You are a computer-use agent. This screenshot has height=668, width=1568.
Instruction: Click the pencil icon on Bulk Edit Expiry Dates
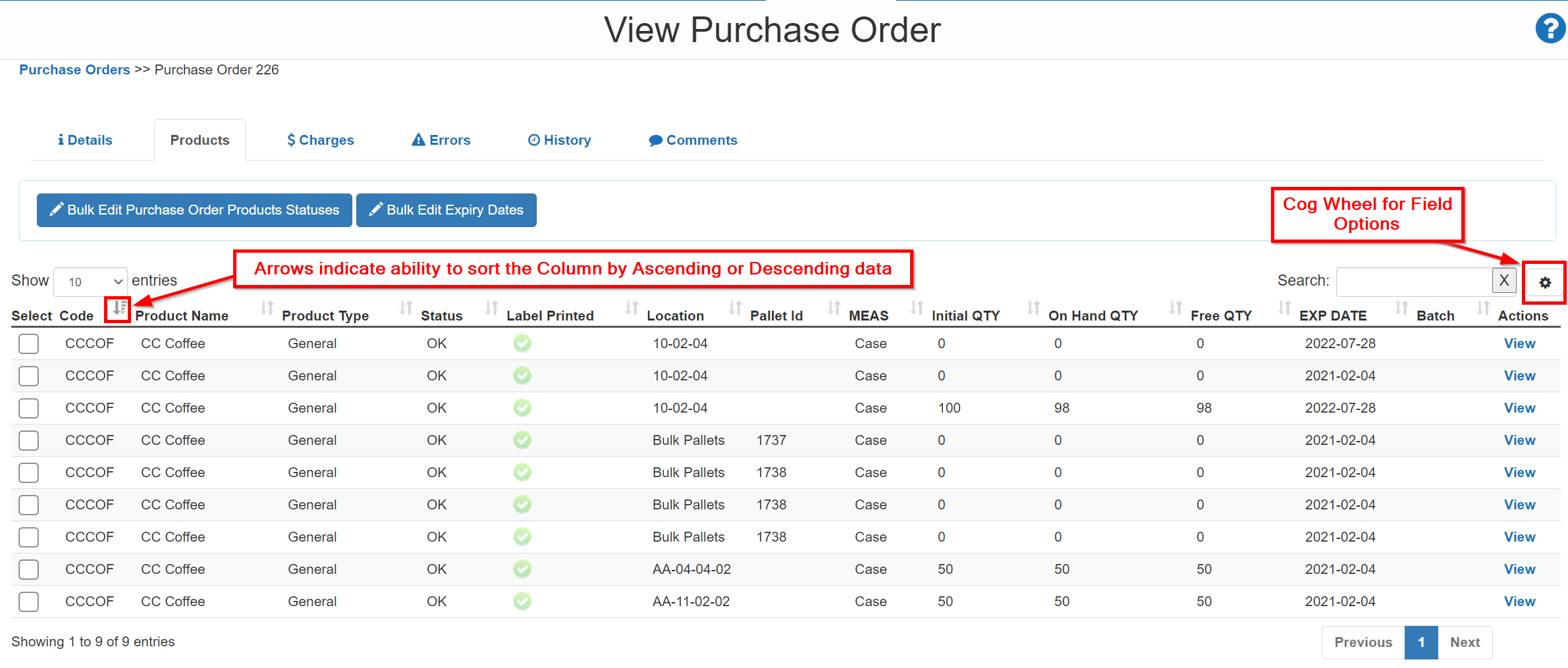[375, 210]
